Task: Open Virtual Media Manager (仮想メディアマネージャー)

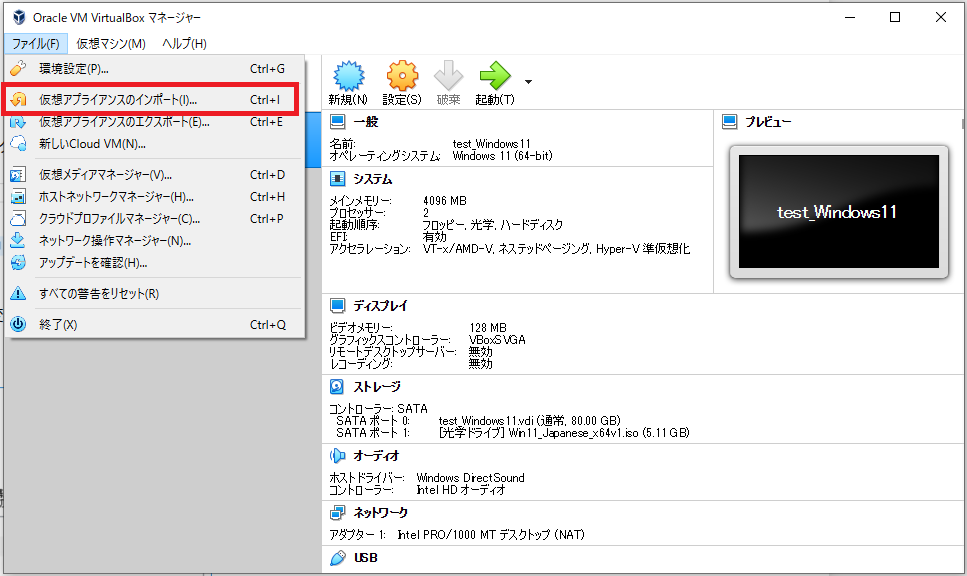Action: click(154, 175)
